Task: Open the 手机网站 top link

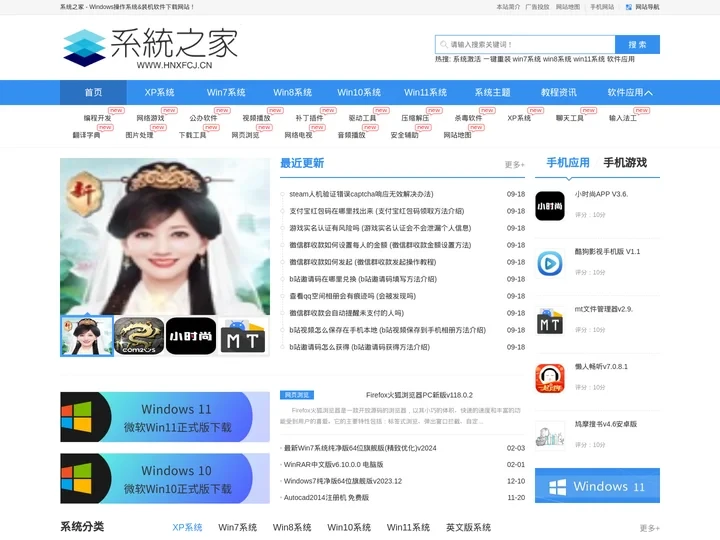Action: pyautogui.click(x=602, y=7)
